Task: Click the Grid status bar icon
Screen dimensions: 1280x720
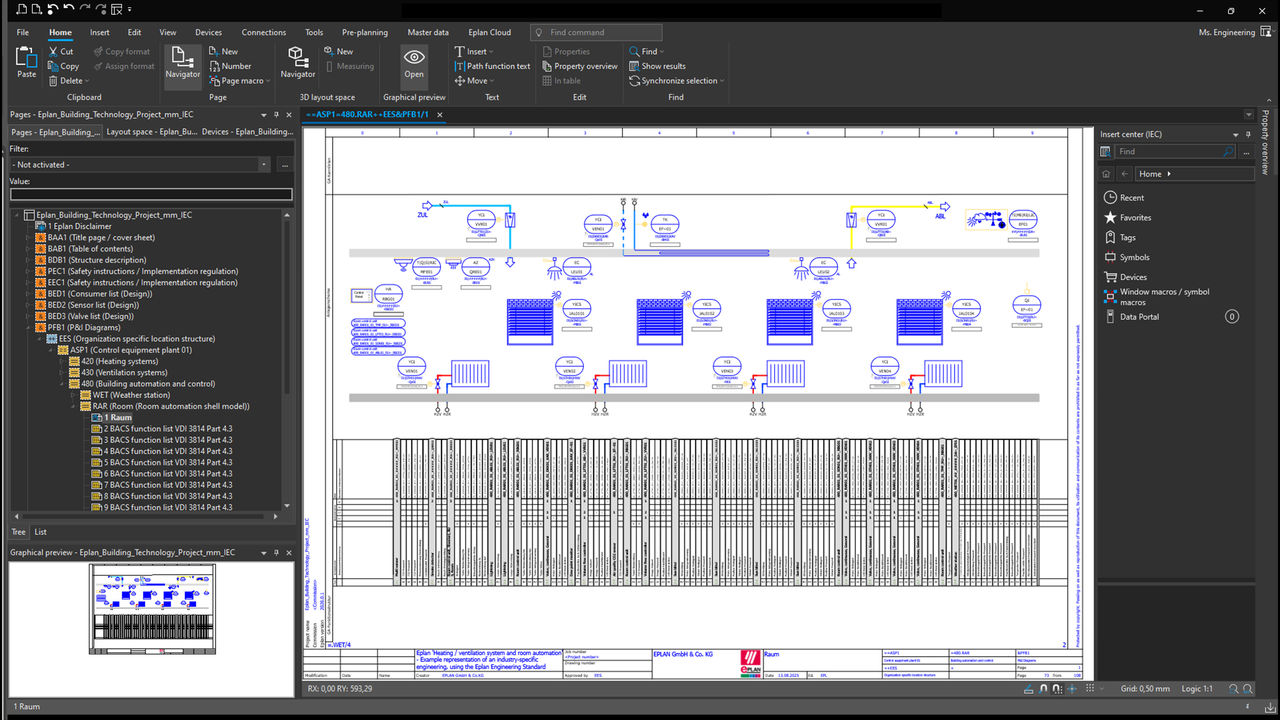Action: pyautogui.click(x=1089, y=689)
